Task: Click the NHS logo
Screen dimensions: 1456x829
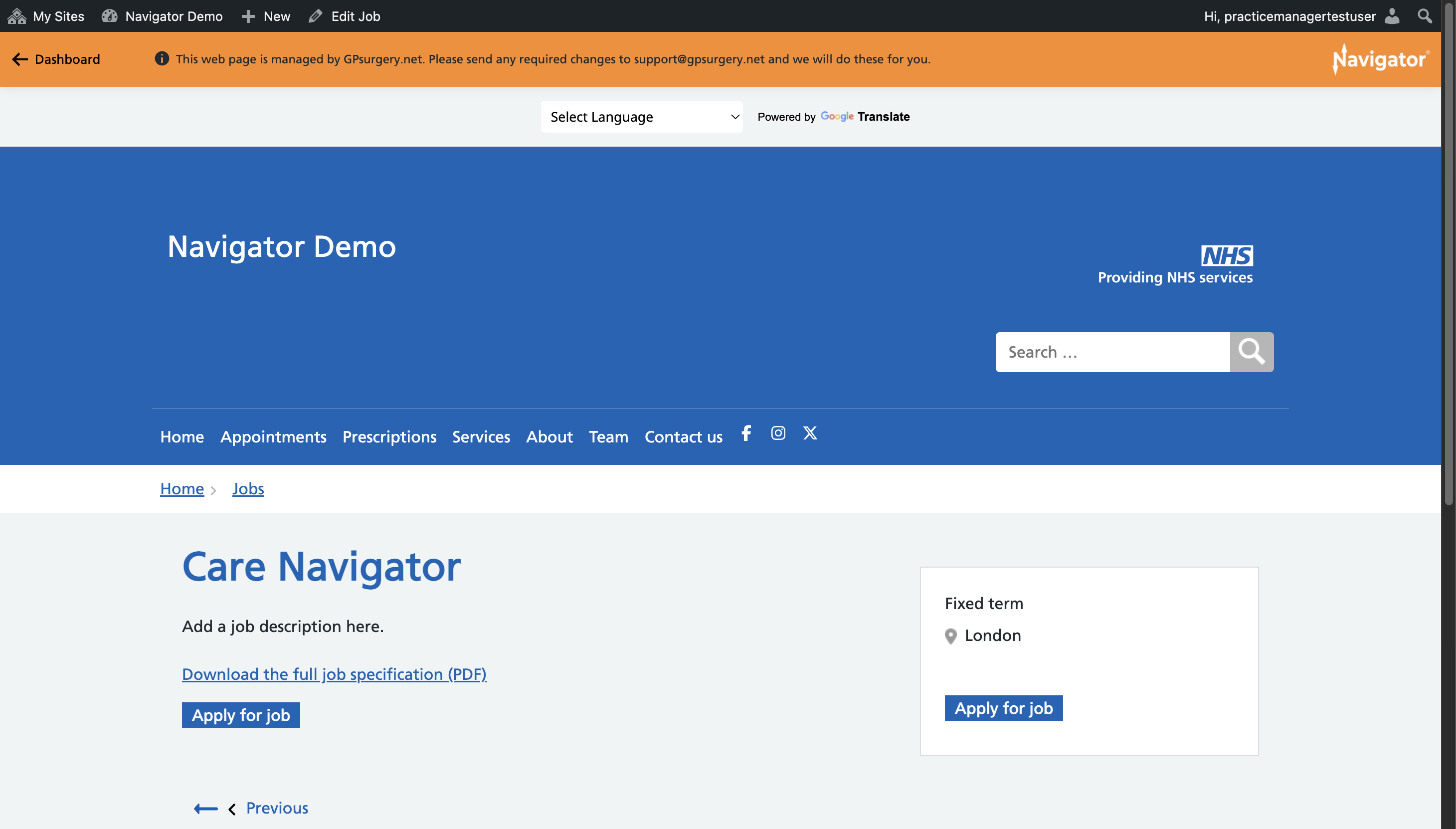Action: coord(1227,256)
